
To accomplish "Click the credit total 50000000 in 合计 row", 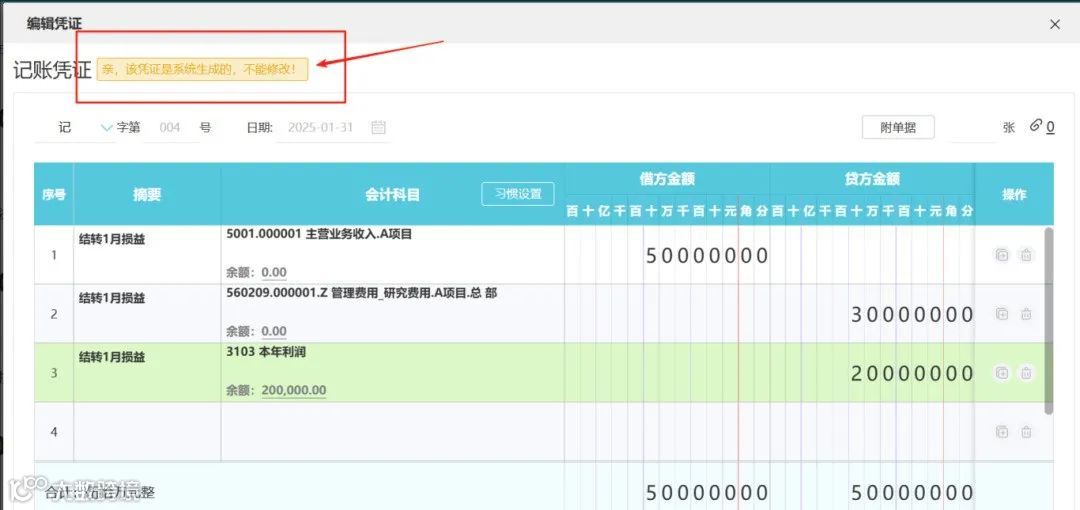I will tap(912, 493).
